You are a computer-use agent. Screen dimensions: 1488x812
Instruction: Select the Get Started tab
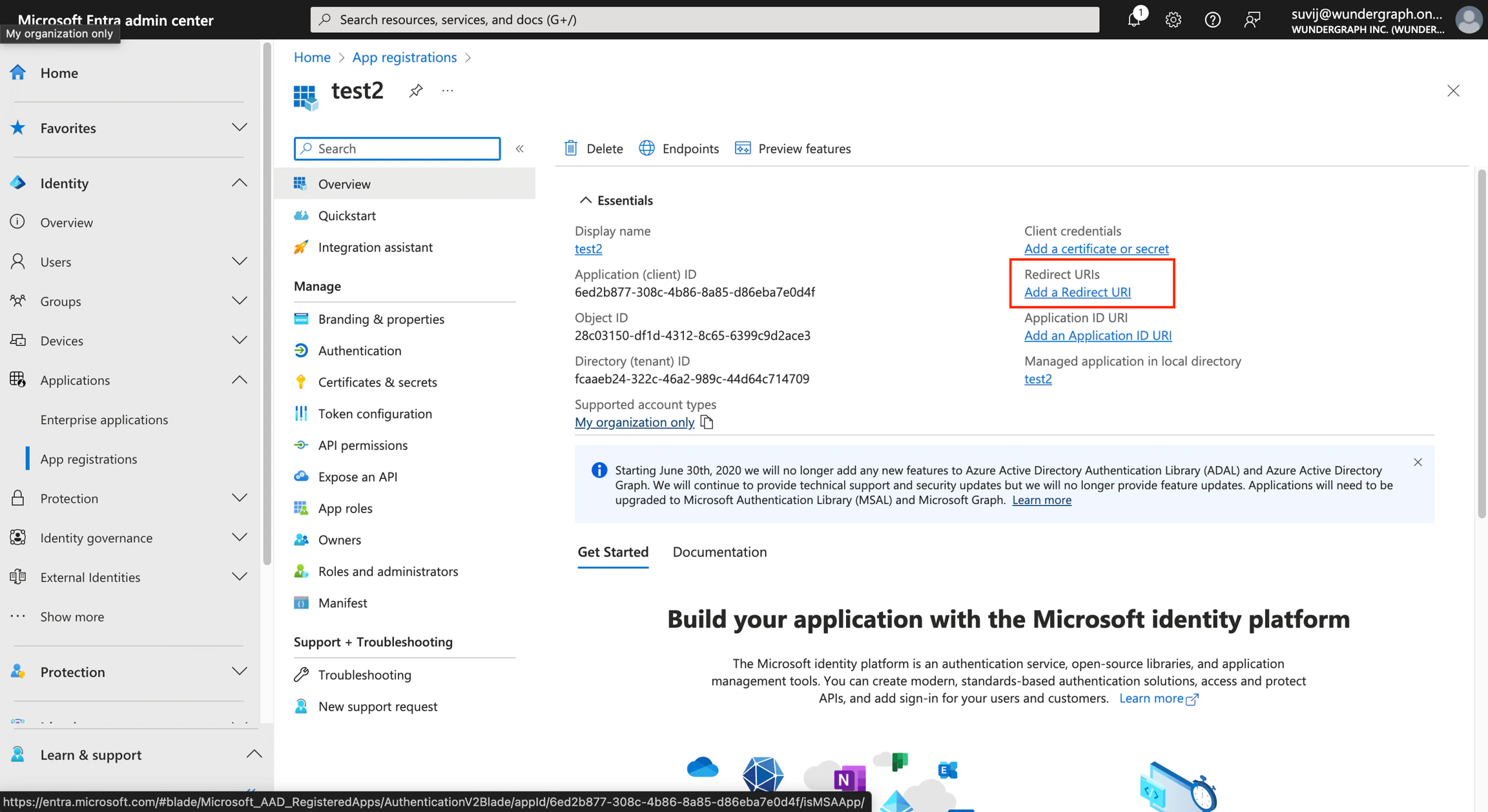click(x=612, y=552)
